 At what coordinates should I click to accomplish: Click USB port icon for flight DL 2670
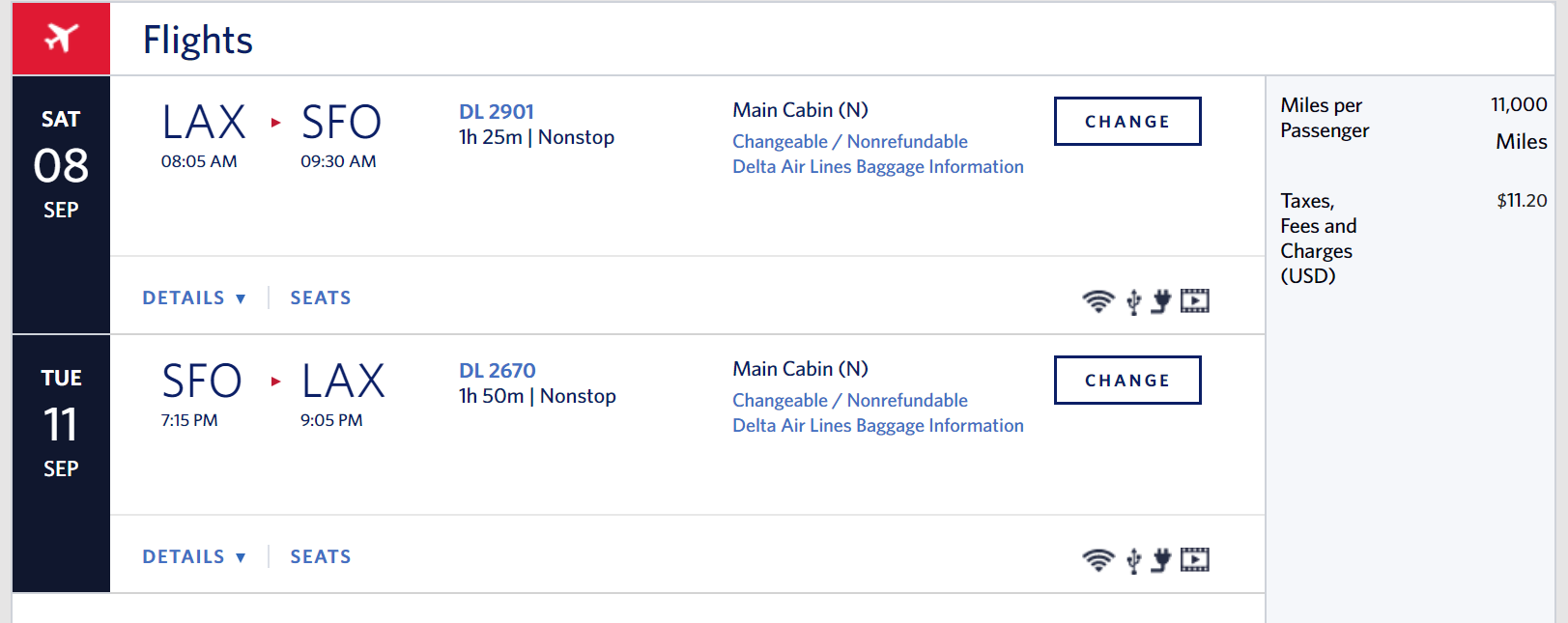pyautogui.click(x=1134, y=560)
